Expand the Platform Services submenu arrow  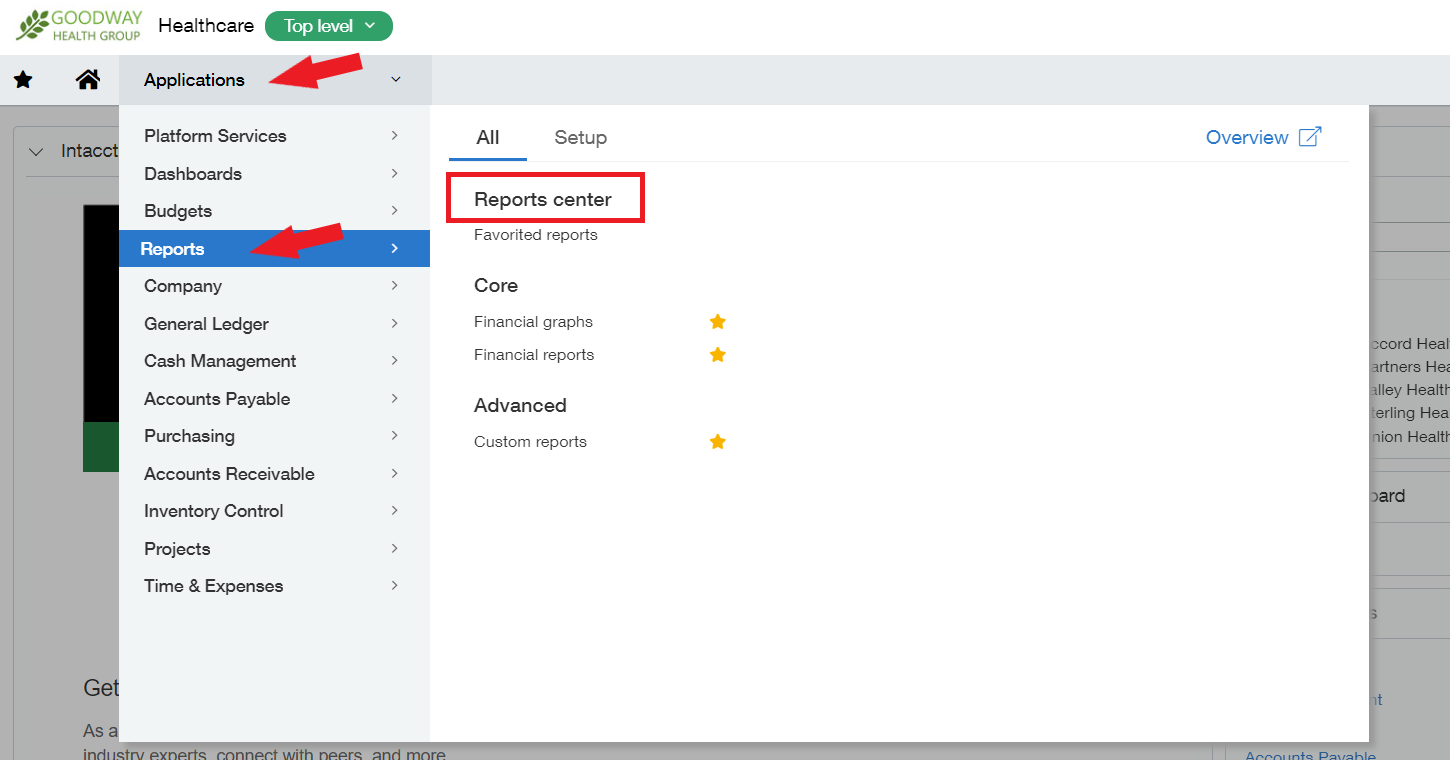[x=395, y=135]
